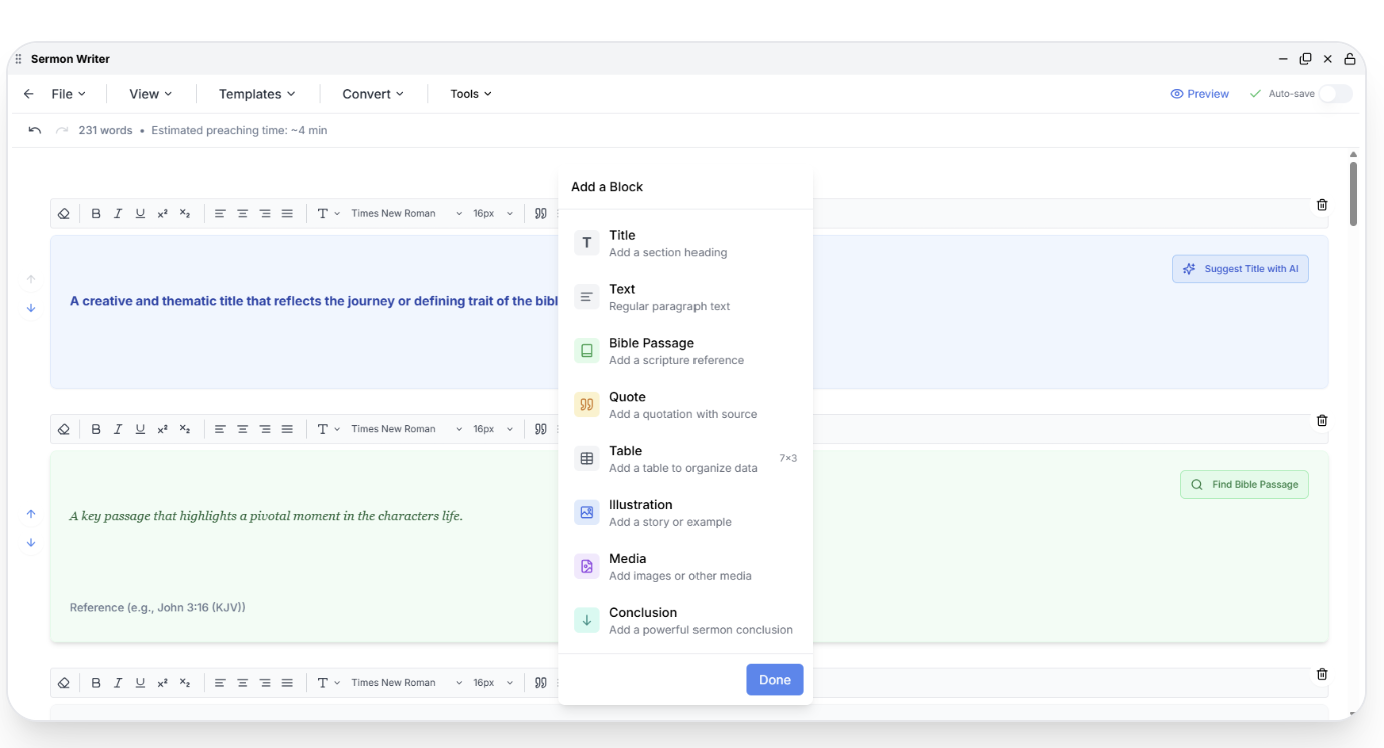This screenshot has width=1384, height=748.
Task: Click the move block down arrow
Action: pyautogui.click(x=30, y=310)
